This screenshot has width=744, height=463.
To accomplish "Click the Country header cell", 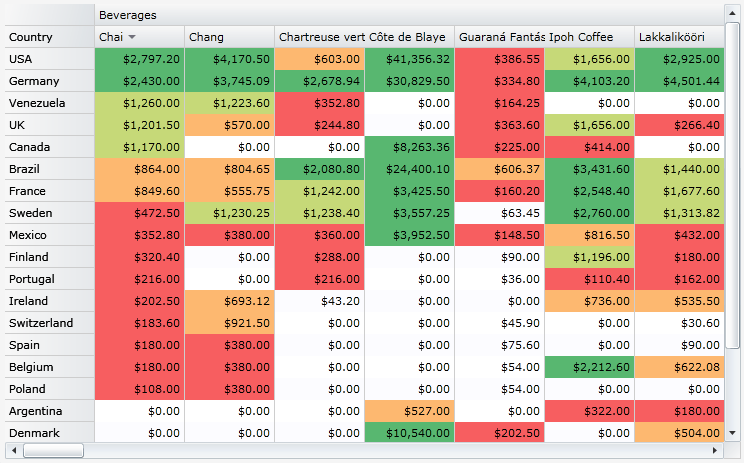I will (x=47, y=37).
